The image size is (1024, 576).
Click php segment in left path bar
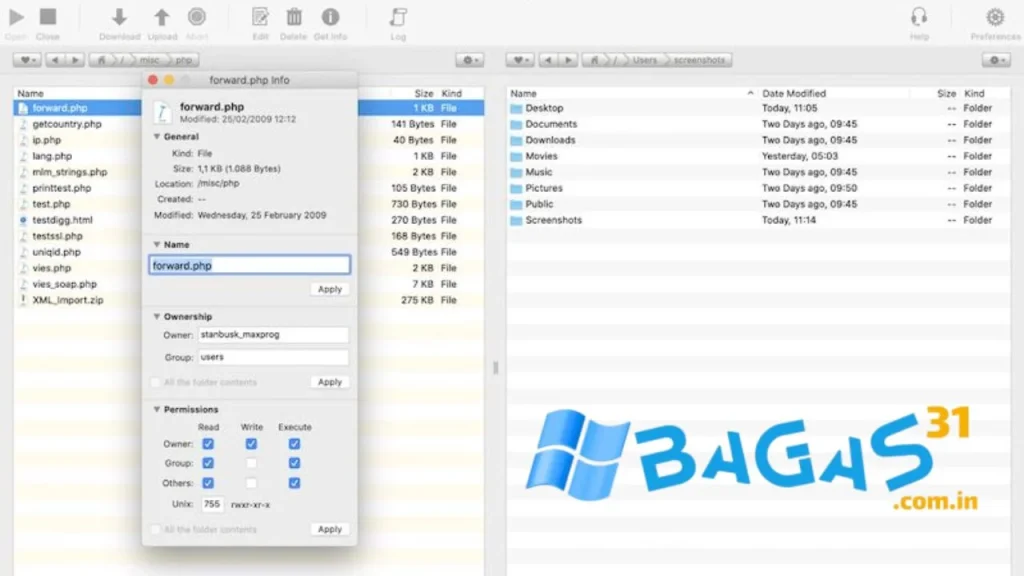184,60
